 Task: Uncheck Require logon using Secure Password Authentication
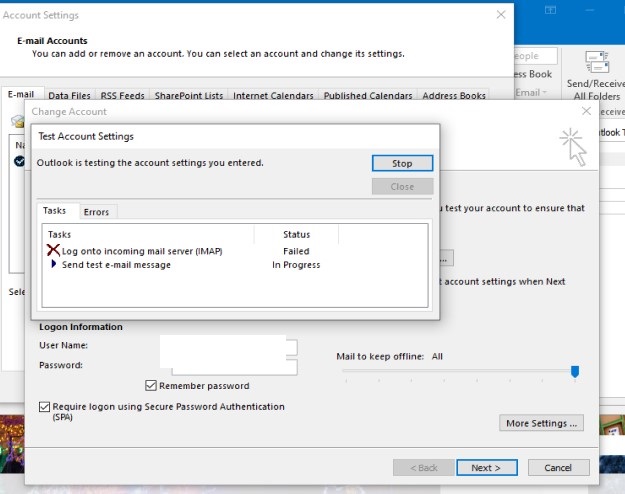44,407
